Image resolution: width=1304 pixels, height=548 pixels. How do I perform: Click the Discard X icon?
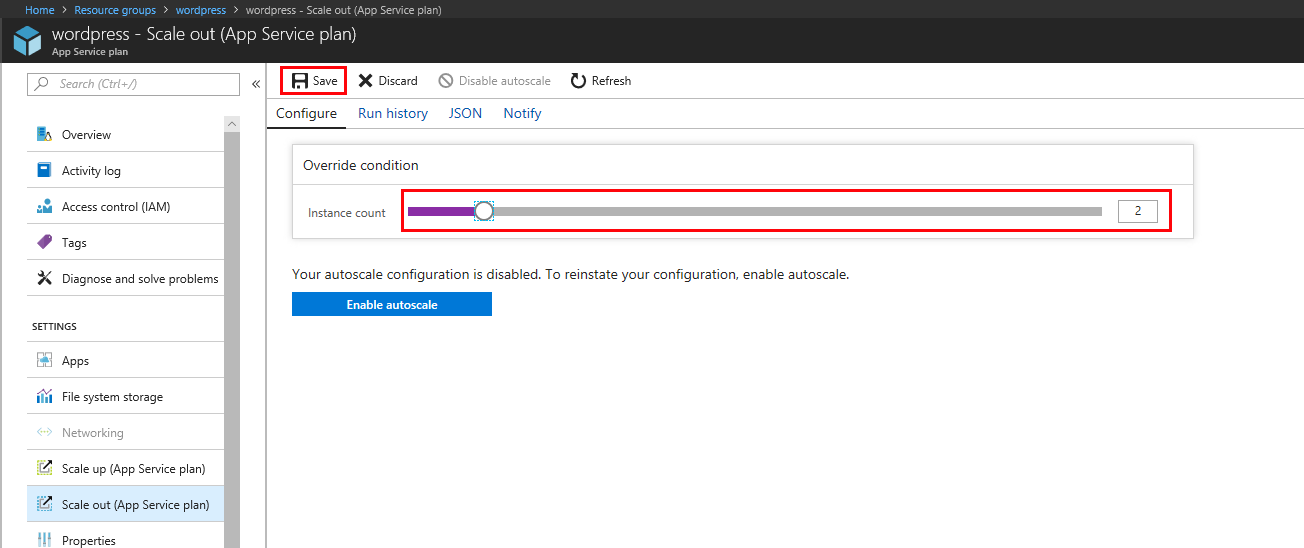[x=366, y=81]
